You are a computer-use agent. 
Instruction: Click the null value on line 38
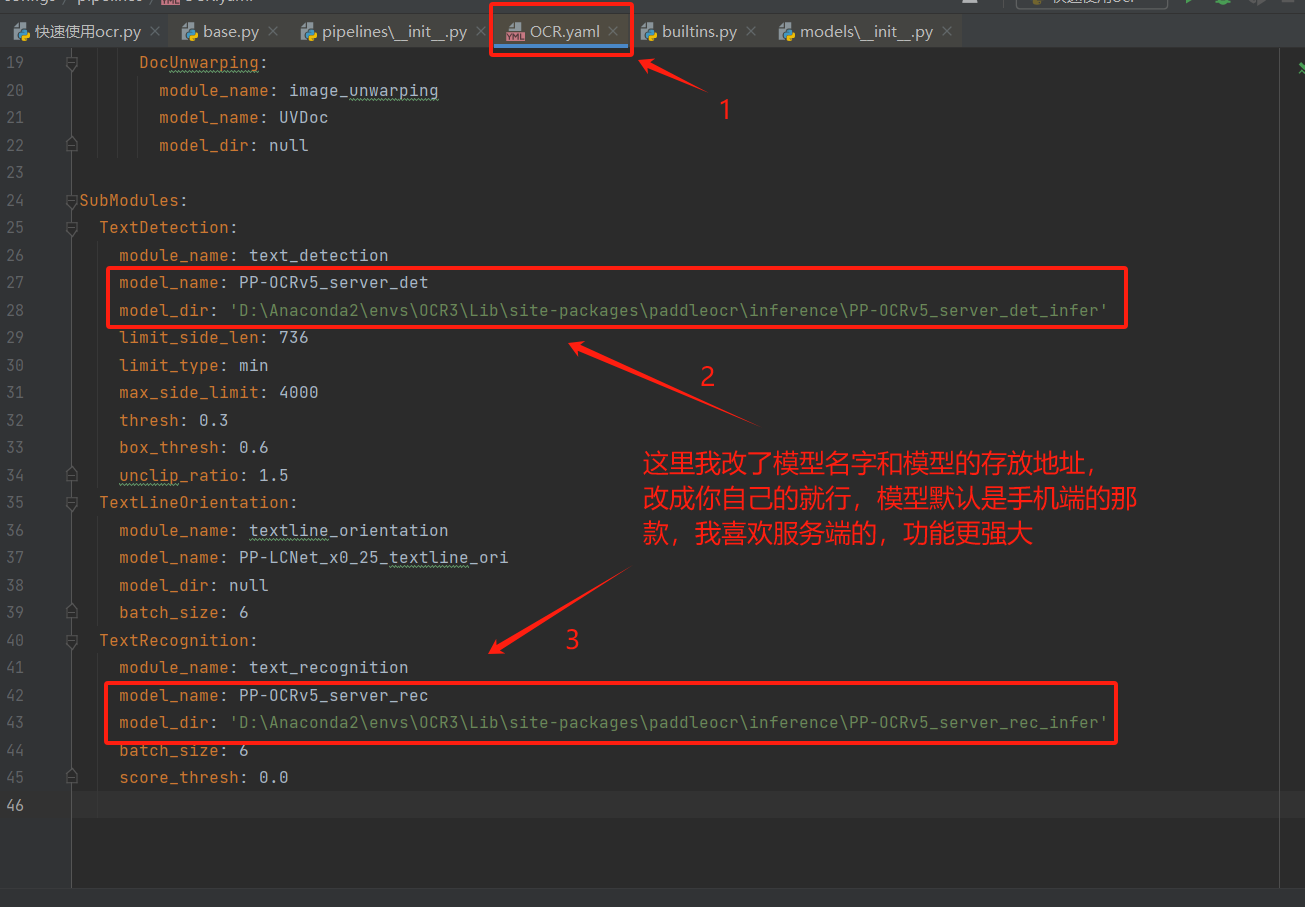249,585
